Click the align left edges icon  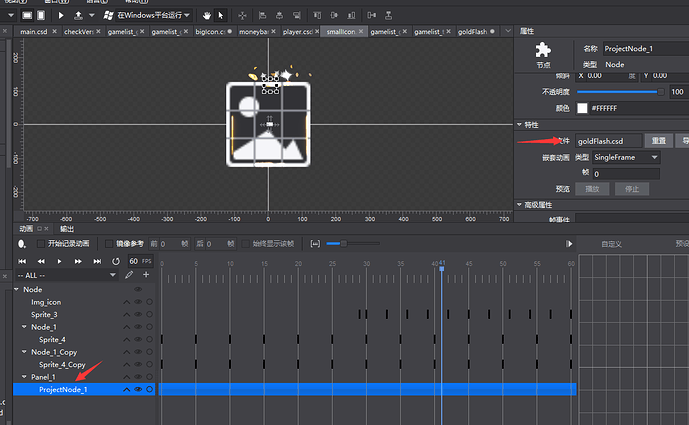(262, 15)
